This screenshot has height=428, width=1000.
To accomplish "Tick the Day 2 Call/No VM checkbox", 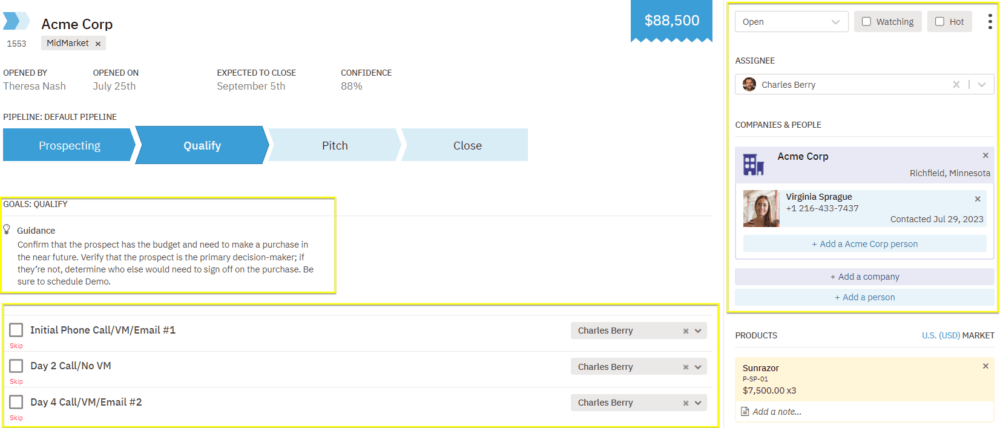I will (x=16, y=366).
